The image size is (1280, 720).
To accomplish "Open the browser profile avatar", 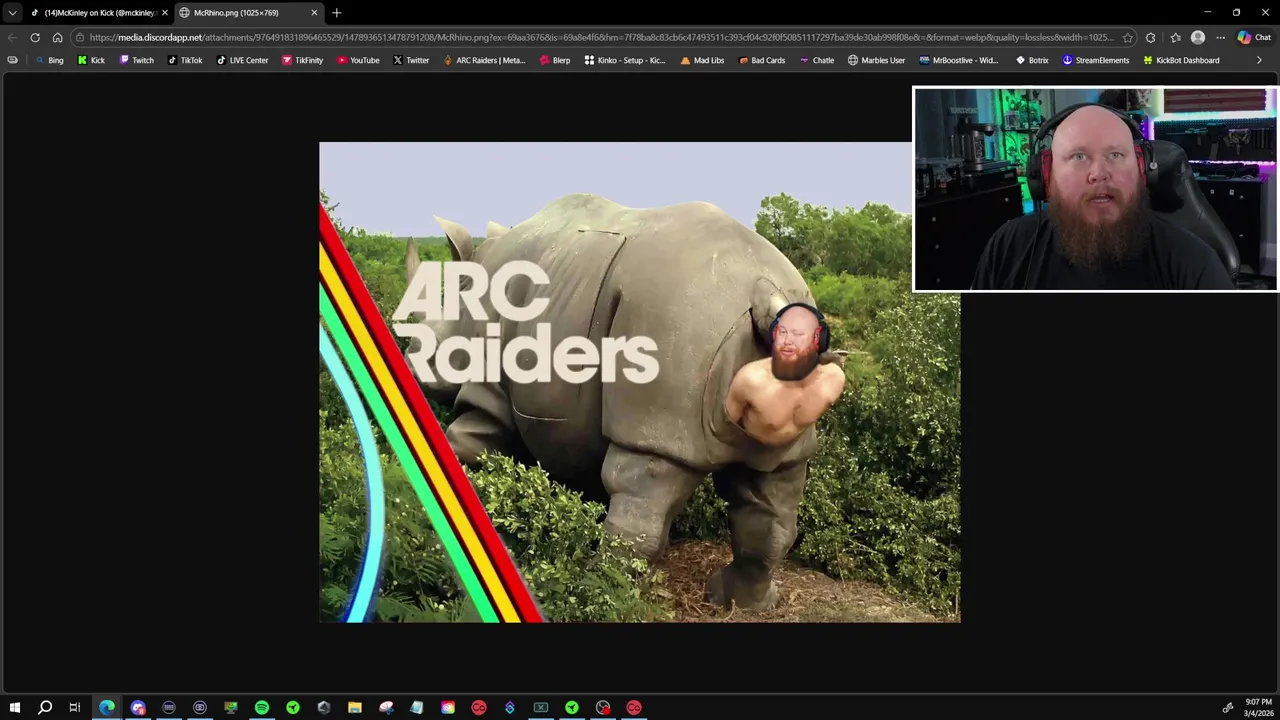I will coord(1198,38).
